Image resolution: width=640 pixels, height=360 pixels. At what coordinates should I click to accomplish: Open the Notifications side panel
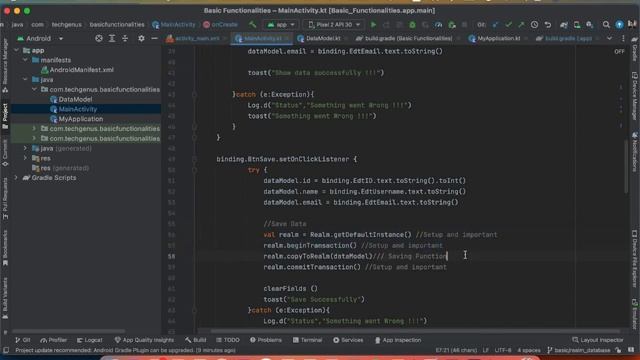click(x=635, y=152)
